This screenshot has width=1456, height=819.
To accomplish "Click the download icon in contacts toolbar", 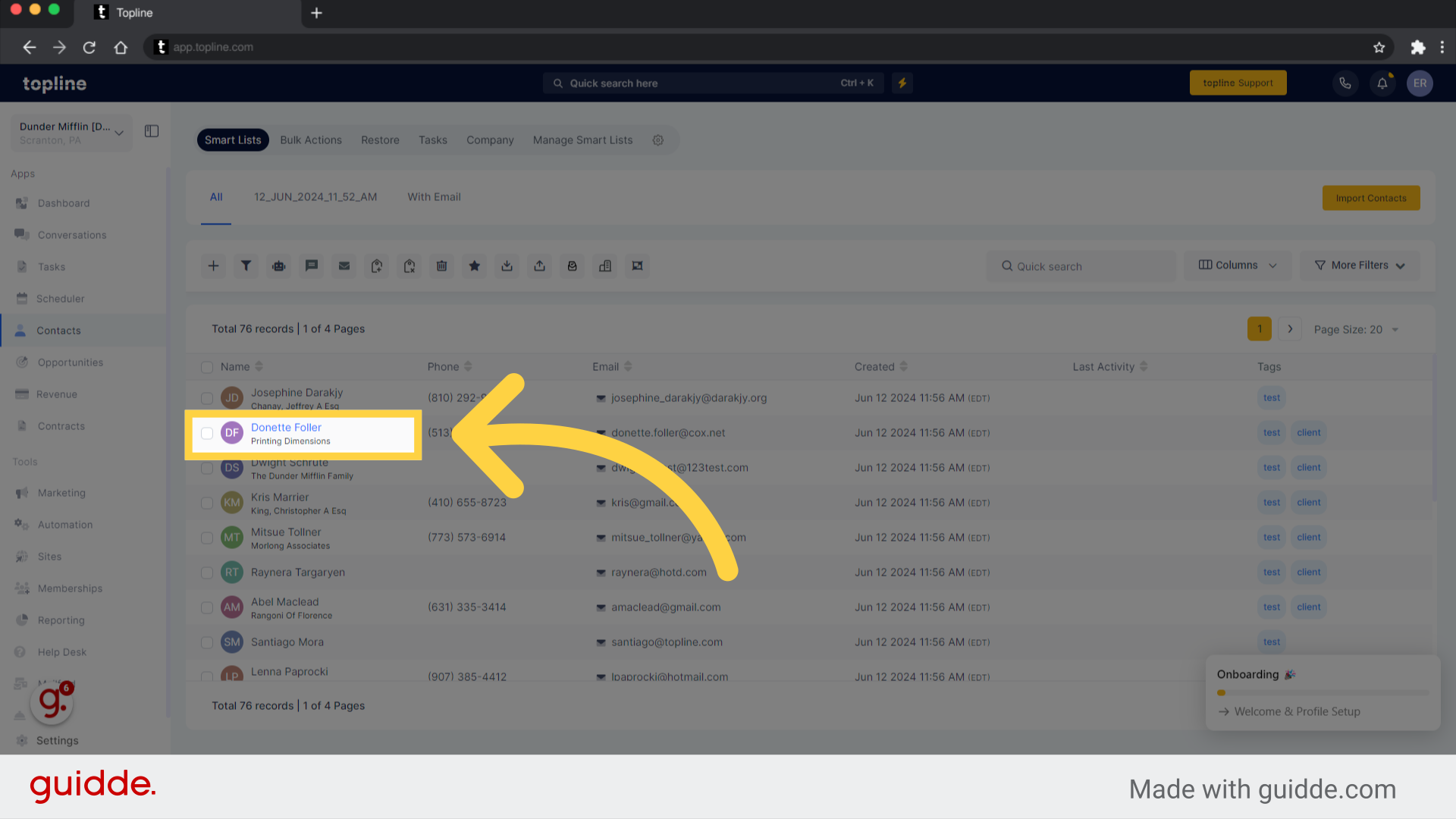I will (506, 265).
